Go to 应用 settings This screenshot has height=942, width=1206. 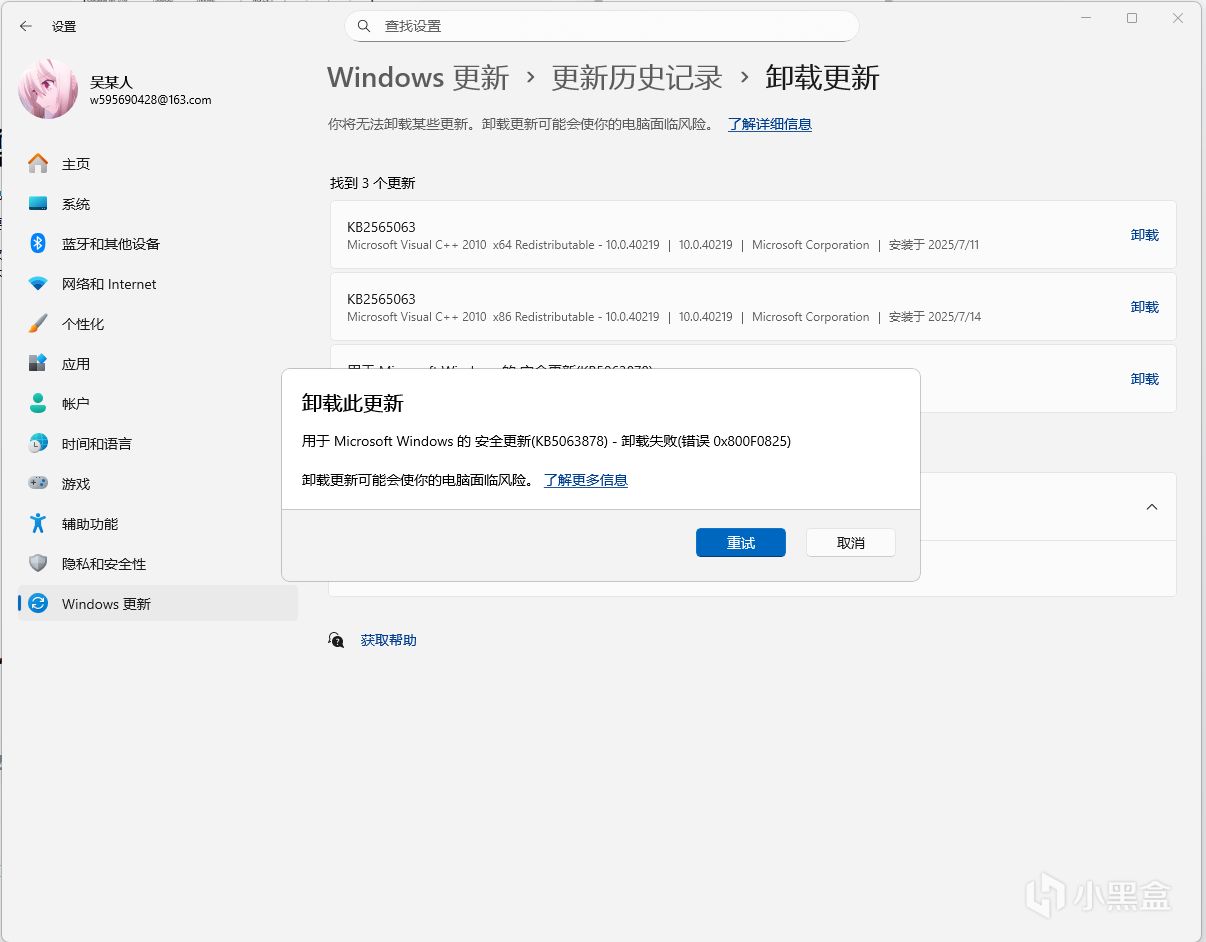click(158, 363)
